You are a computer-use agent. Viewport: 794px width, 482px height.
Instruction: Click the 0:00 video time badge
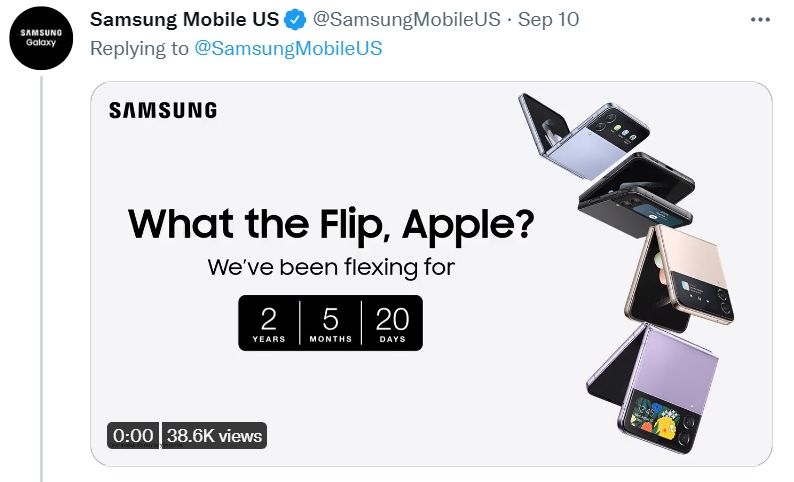click(x=133, y=435)
